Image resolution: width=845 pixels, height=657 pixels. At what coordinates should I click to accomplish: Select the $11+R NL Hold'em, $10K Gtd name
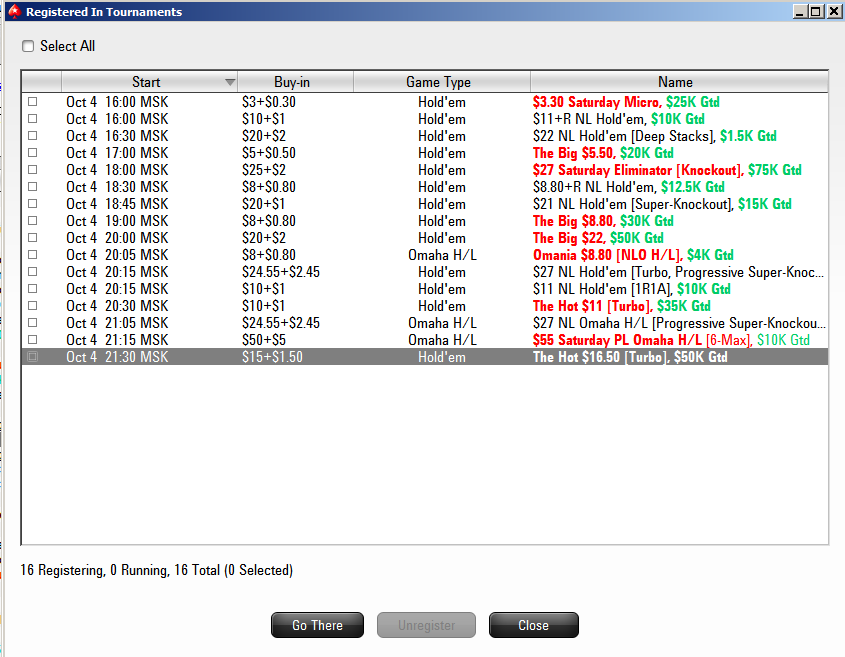coord(618,119)
